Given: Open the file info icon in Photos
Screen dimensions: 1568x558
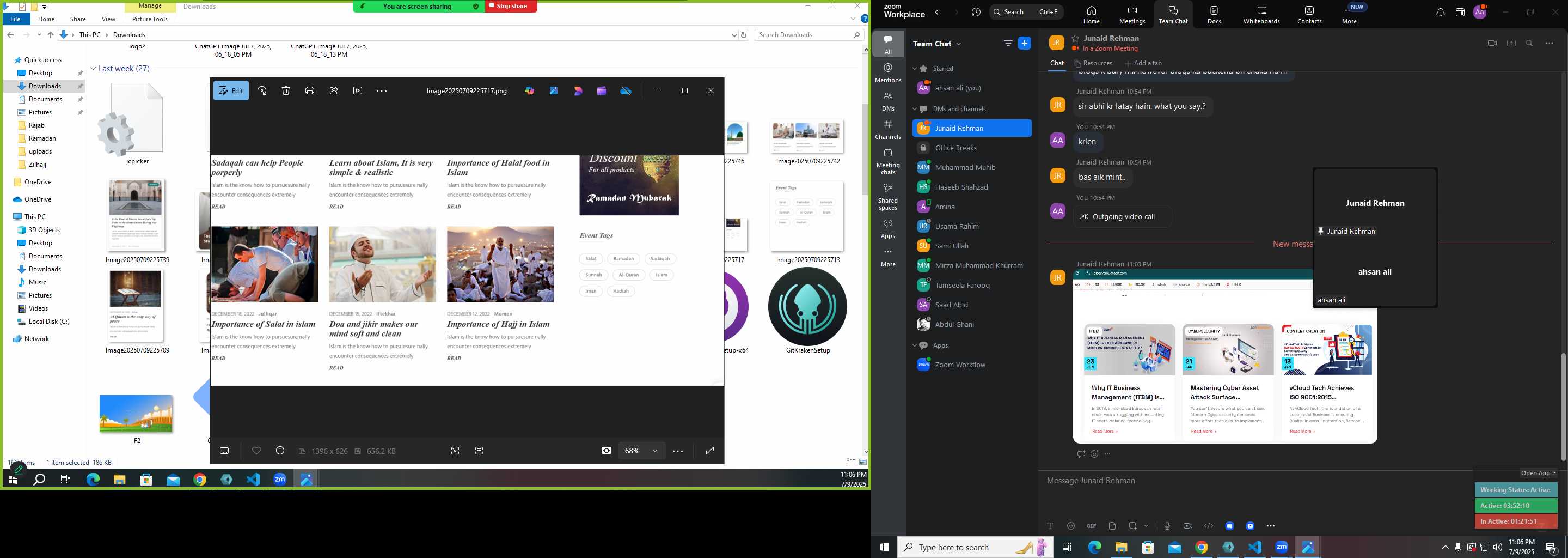Looking at the screenshot, I should coord(280,451).
